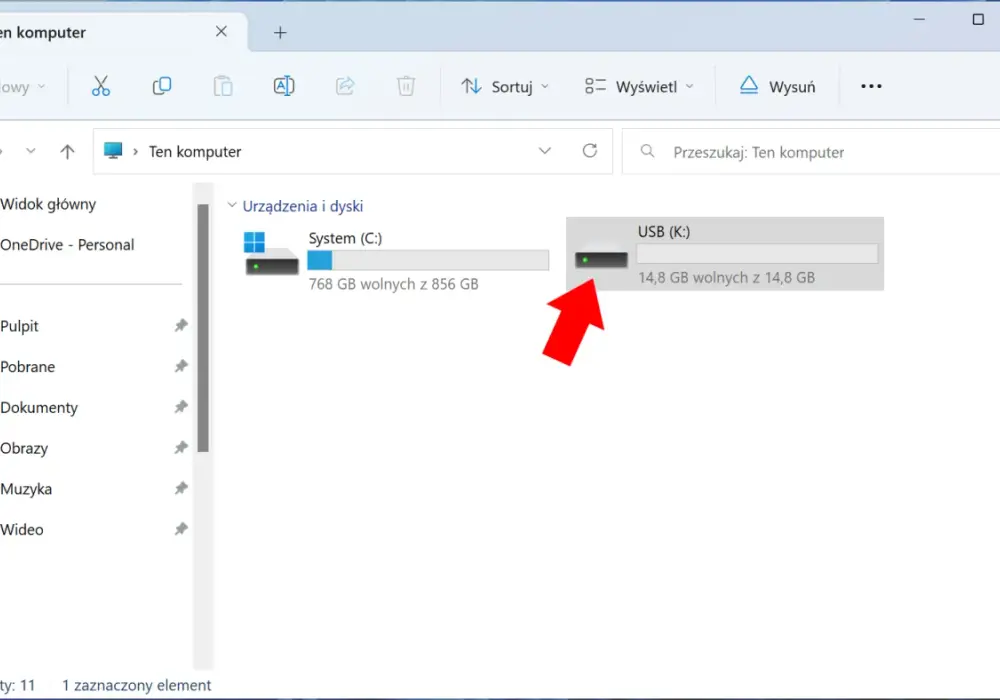Open the Sortuj sort menu

[x=504, y=87]
